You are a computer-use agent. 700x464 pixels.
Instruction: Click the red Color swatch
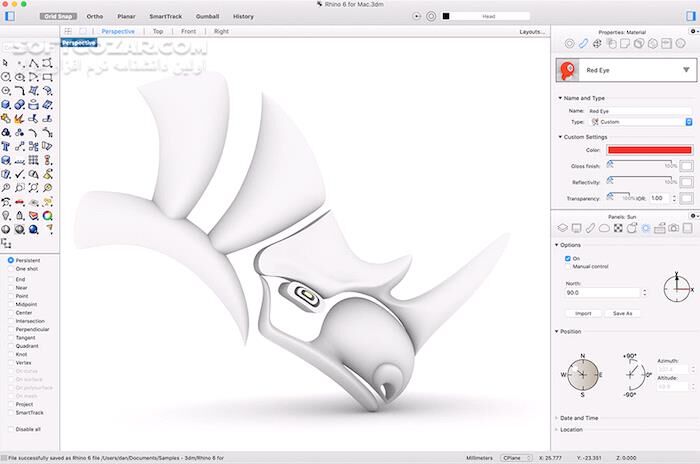650,150
